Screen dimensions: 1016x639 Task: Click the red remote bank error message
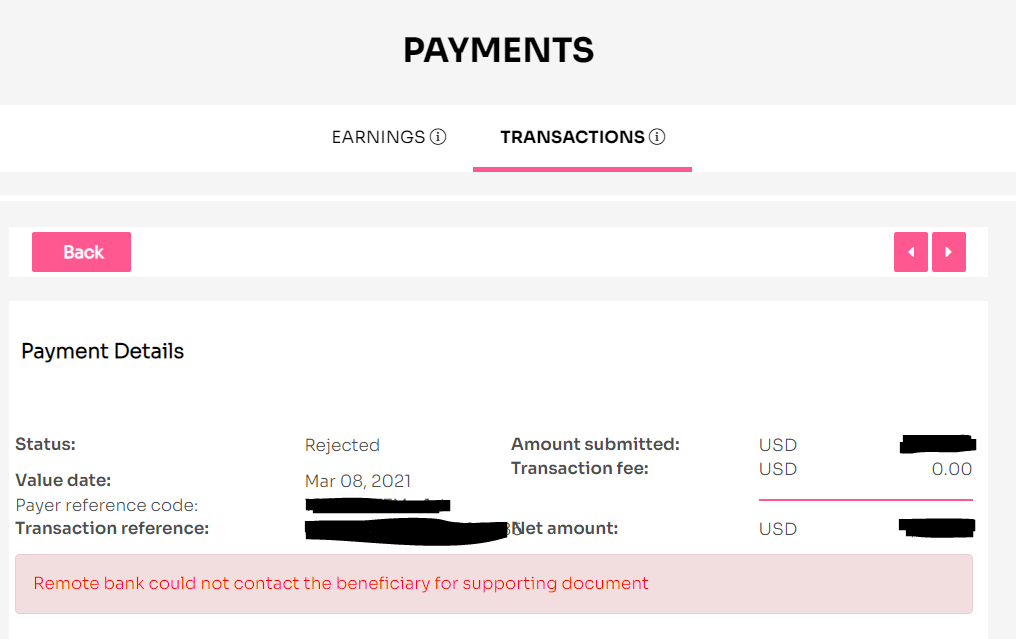pyautogui.click(x=341, y=583)
